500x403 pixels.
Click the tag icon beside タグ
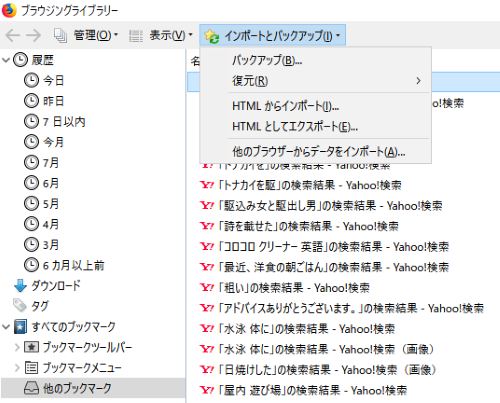(x=20, y=306)
